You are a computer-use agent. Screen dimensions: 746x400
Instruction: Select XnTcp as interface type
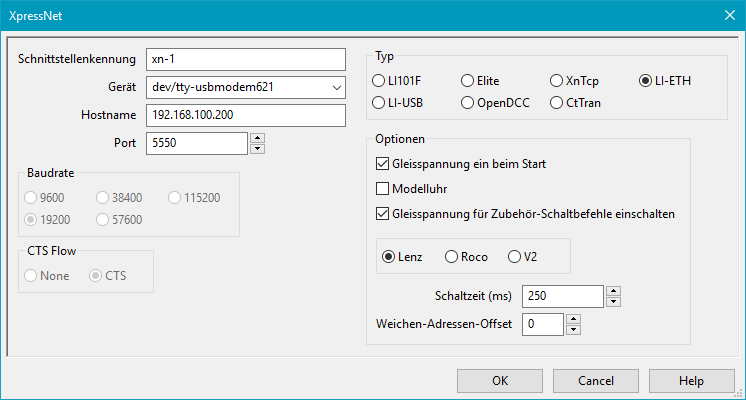coord(558,80)
